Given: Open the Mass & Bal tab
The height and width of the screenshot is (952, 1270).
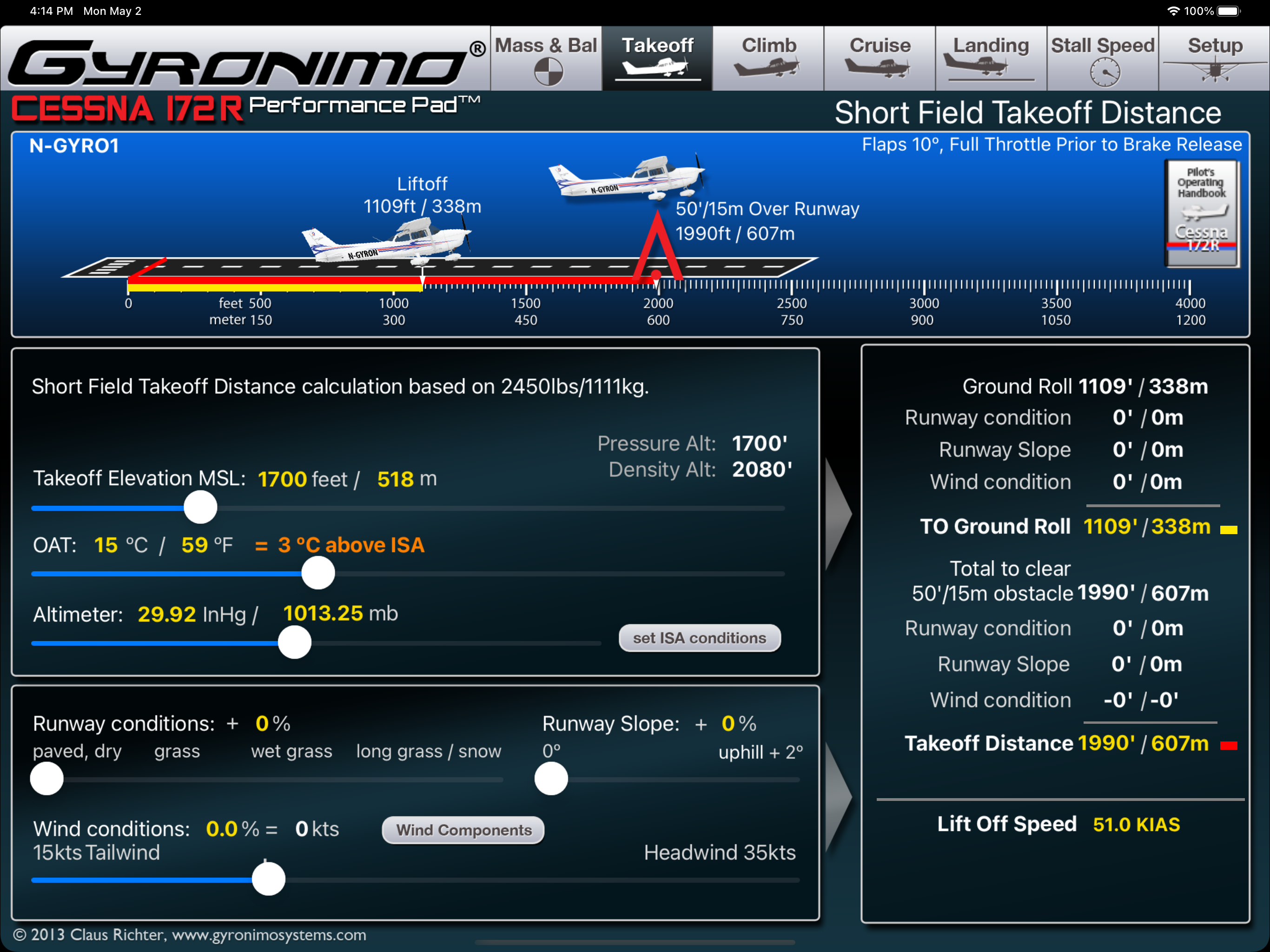Looking at the screenshot, I should pyautogui.click(x=546, y=59).
